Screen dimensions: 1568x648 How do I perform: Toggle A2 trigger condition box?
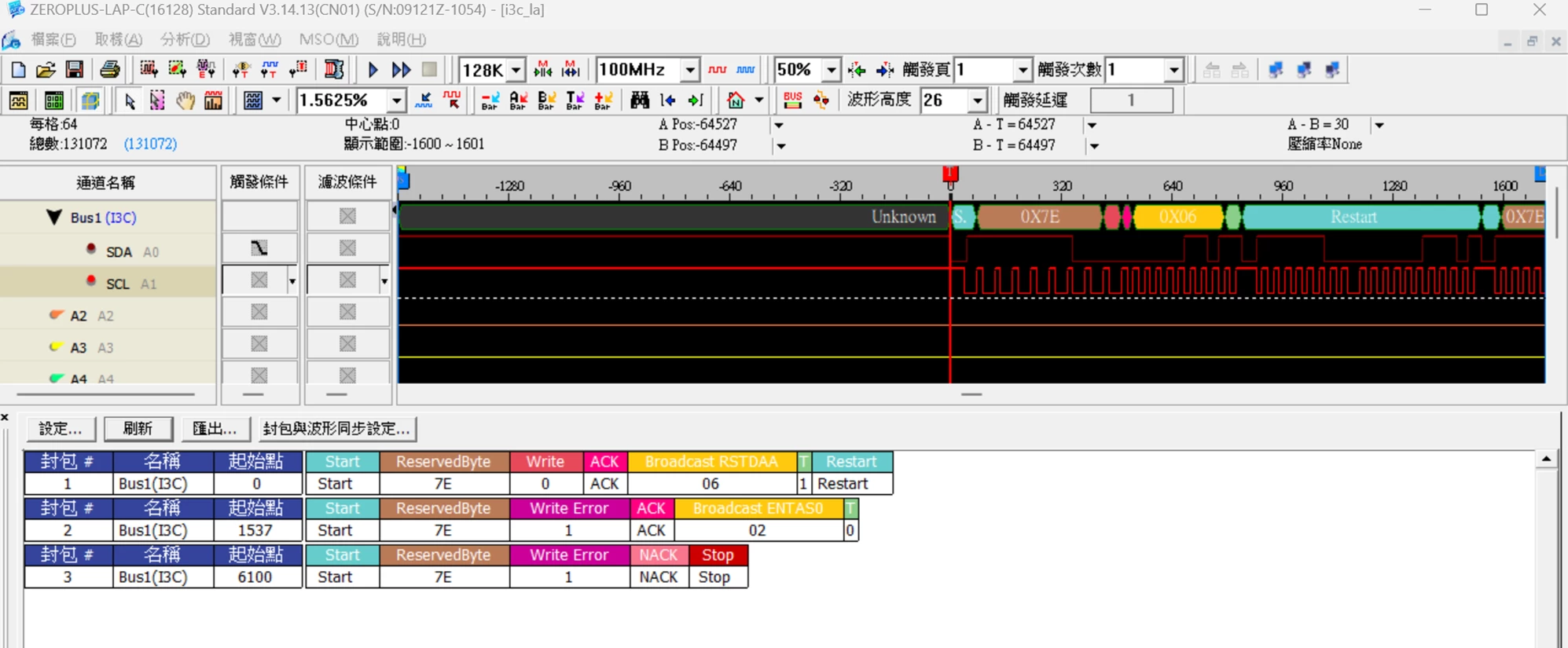tap(259, 313)
